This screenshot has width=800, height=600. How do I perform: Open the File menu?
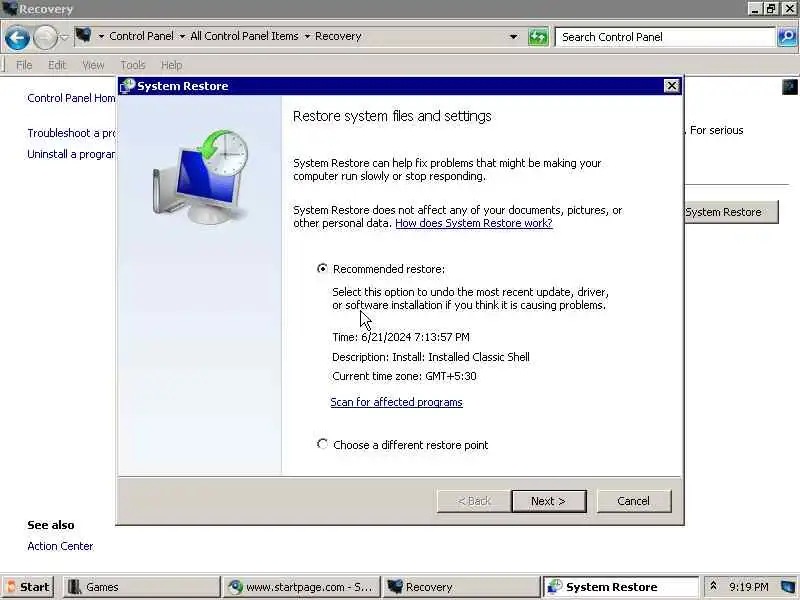(24, 65)
